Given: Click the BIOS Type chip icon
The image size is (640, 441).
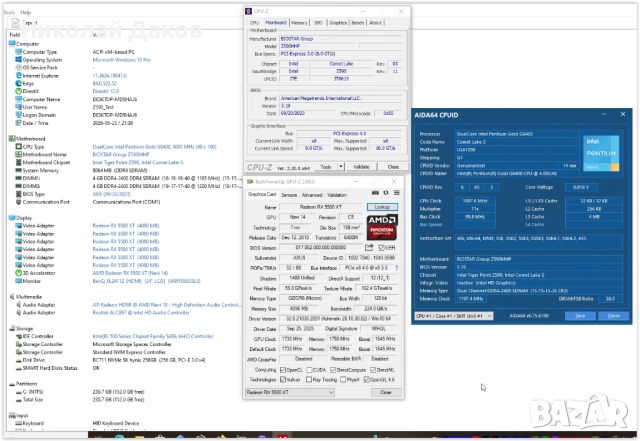Looking at the screenshot, I should (18, 194).
